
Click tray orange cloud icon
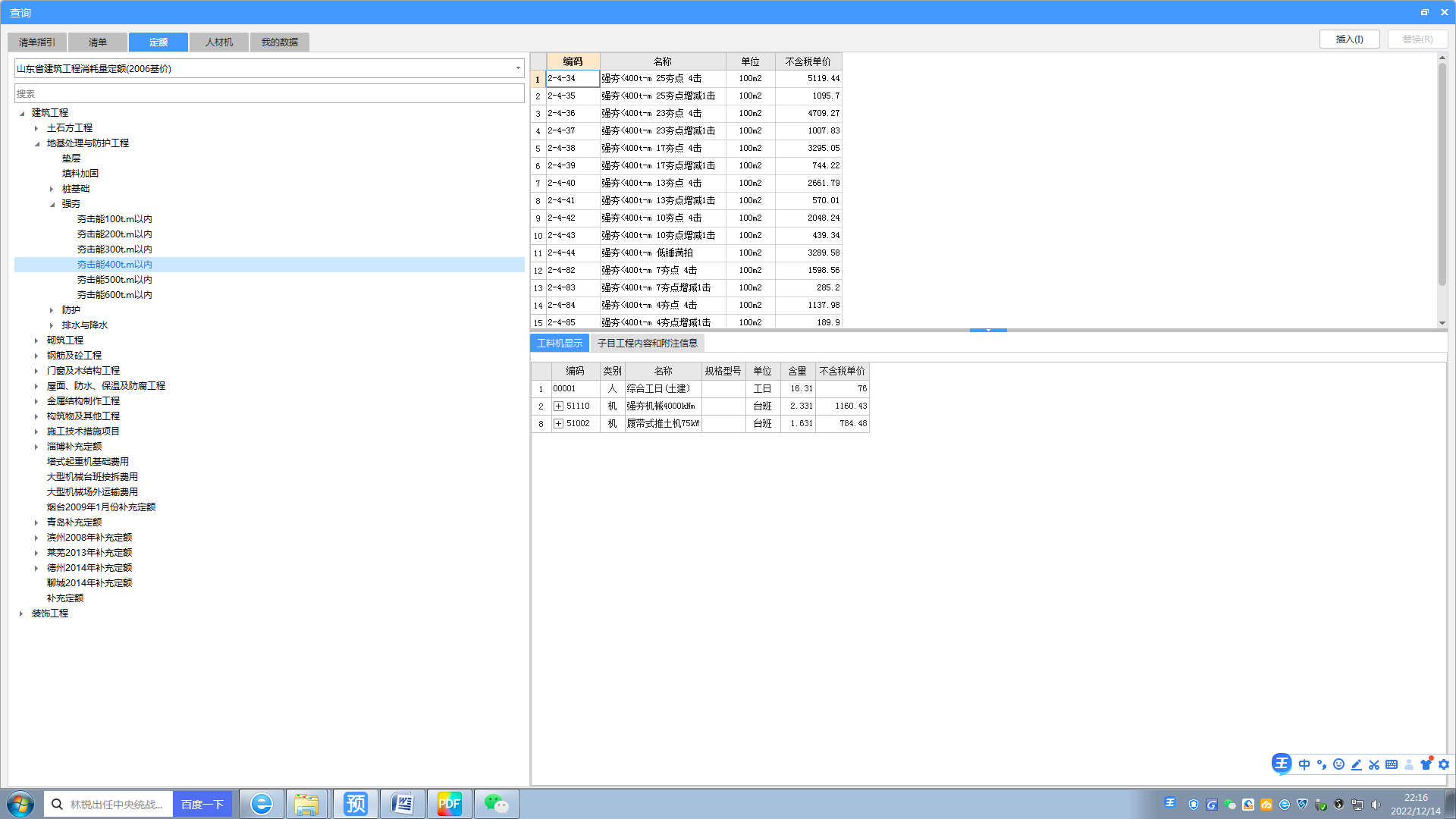pos(1266,805)
